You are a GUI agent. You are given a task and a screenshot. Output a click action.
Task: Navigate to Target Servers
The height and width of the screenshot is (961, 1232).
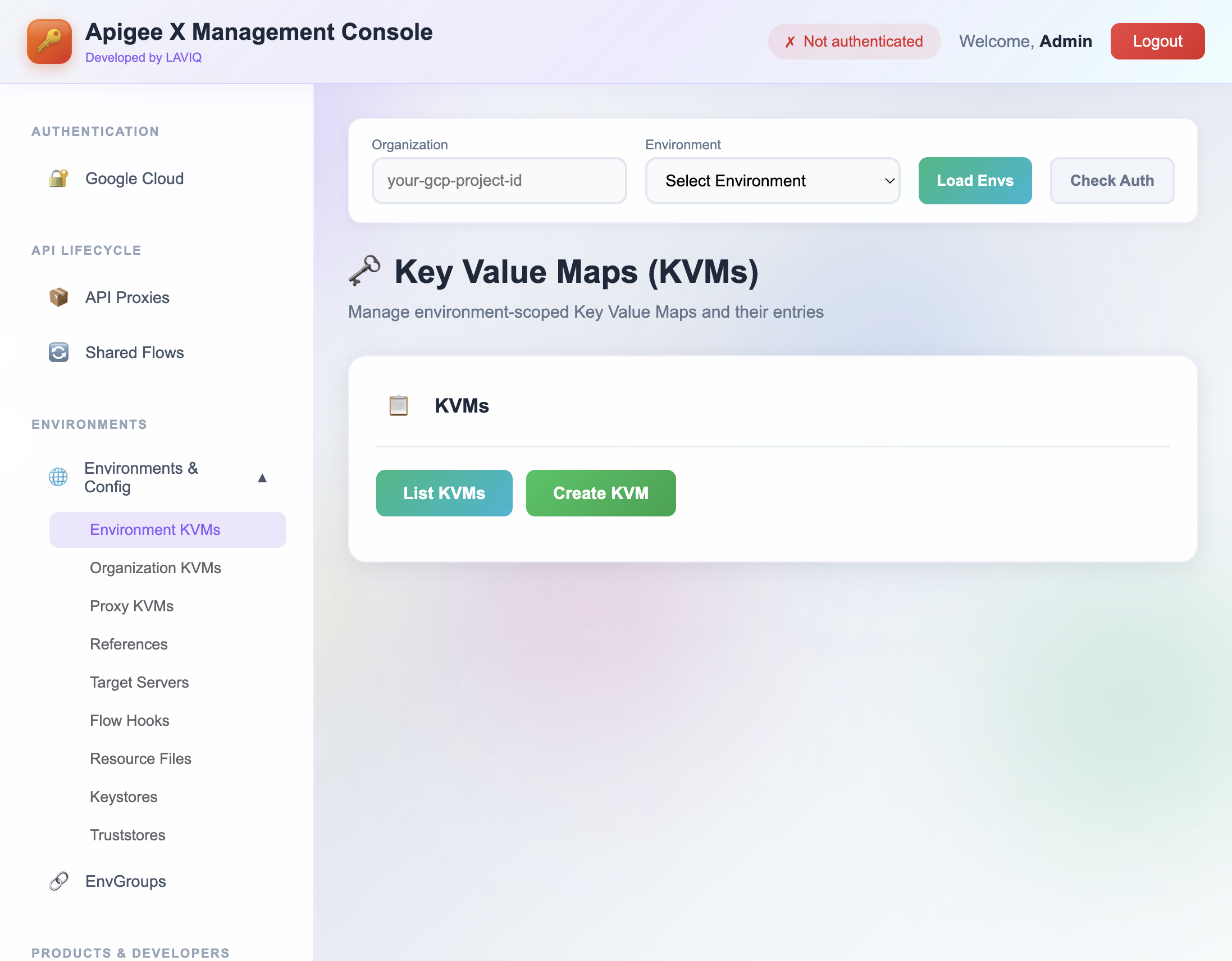click(x=139, y=683)
